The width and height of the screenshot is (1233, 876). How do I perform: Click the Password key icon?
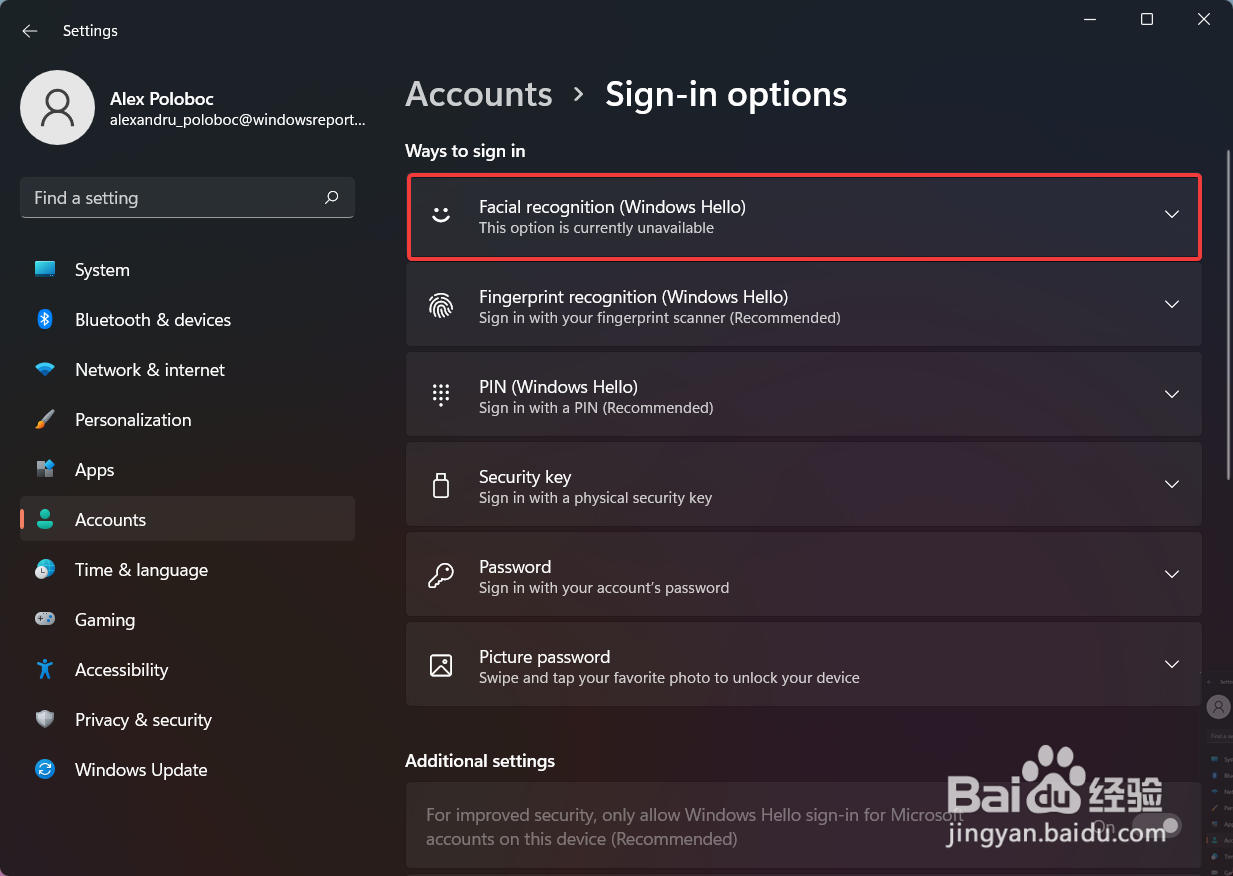click(441, 575)
